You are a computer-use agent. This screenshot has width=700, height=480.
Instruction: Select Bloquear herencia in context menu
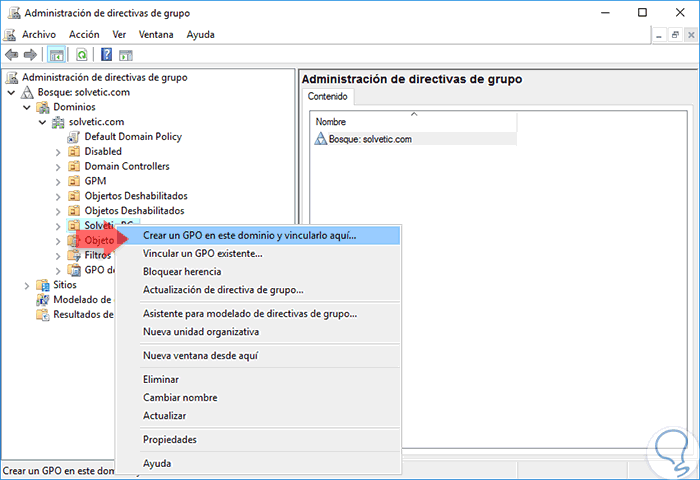click(x=258, y=271)
